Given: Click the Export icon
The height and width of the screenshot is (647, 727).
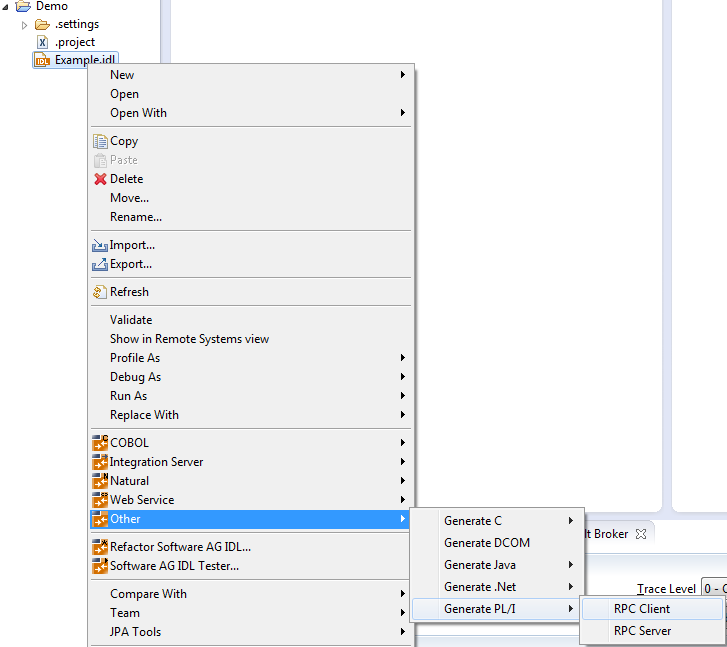Looking at the screenshot, I should point(100,264).
